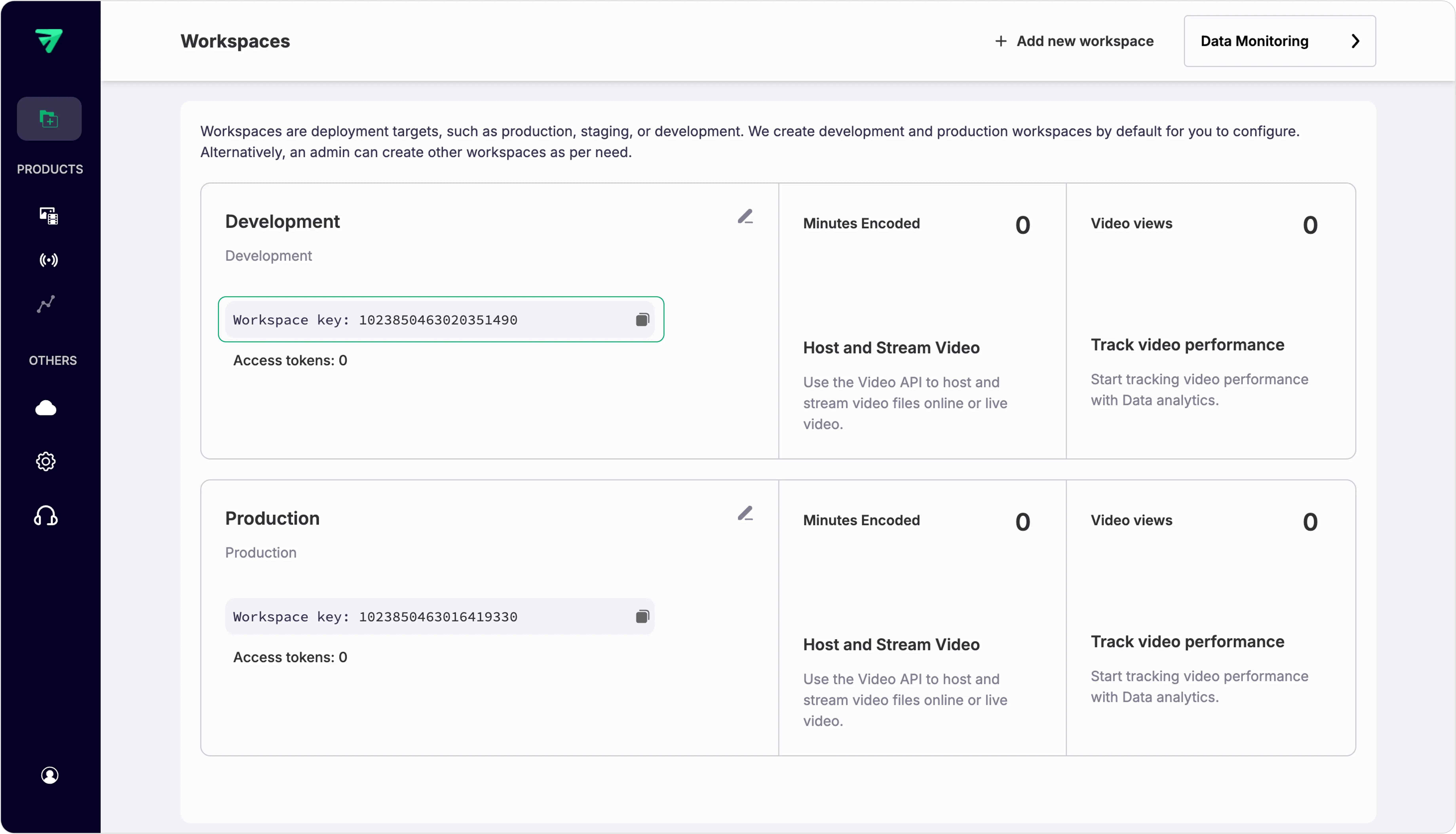Screen dimensions: 1456x834
Task: Open the Data Monitoring button
Action: 1279,41
